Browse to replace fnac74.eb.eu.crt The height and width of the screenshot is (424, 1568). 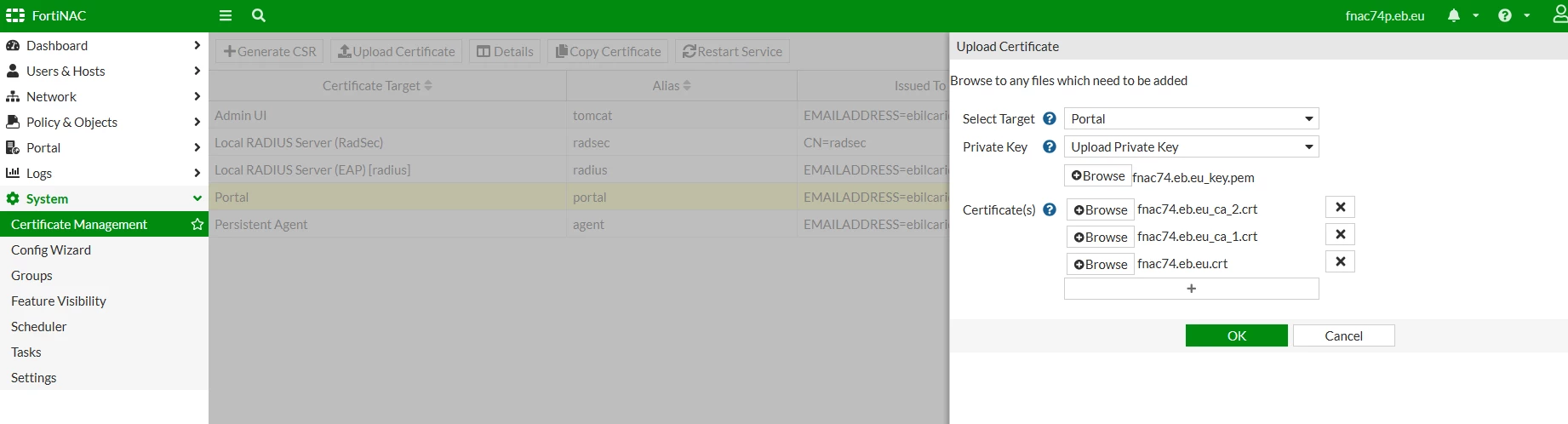(x=1100, y=264)
